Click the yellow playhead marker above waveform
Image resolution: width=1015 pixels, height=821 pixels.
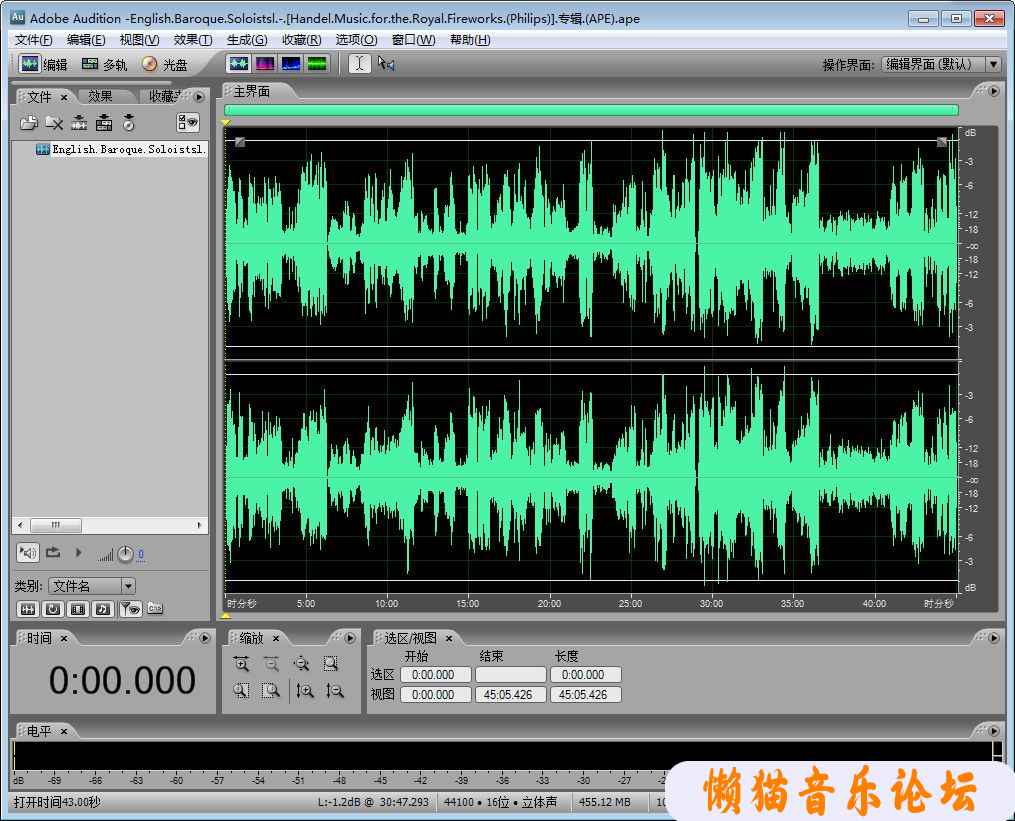click(226, 122)
